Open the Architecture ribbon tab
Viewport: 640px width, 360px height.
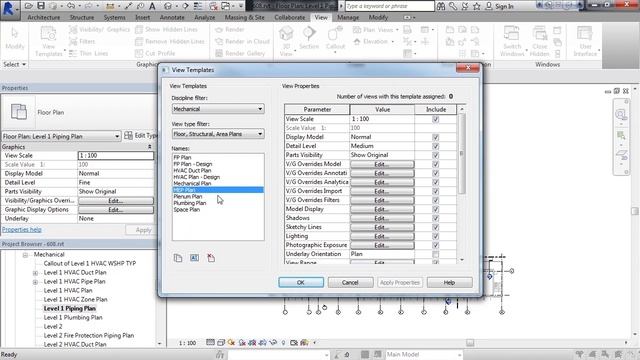click(x=44, y=18)
